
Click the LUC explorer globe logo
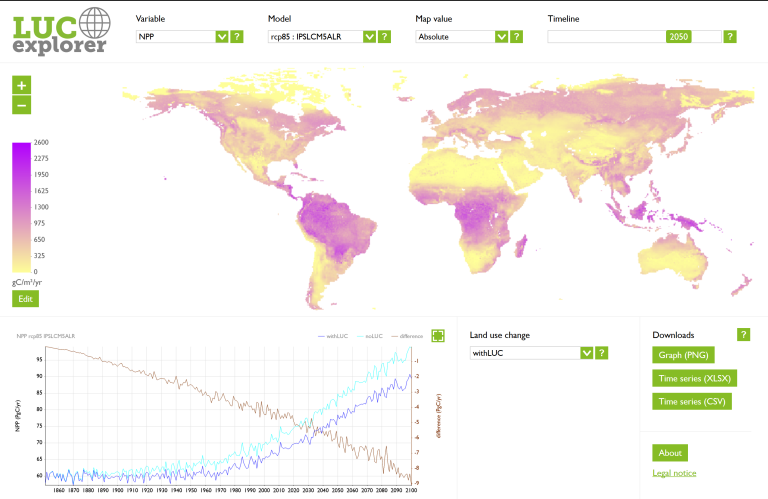click(x=60, y=31)
